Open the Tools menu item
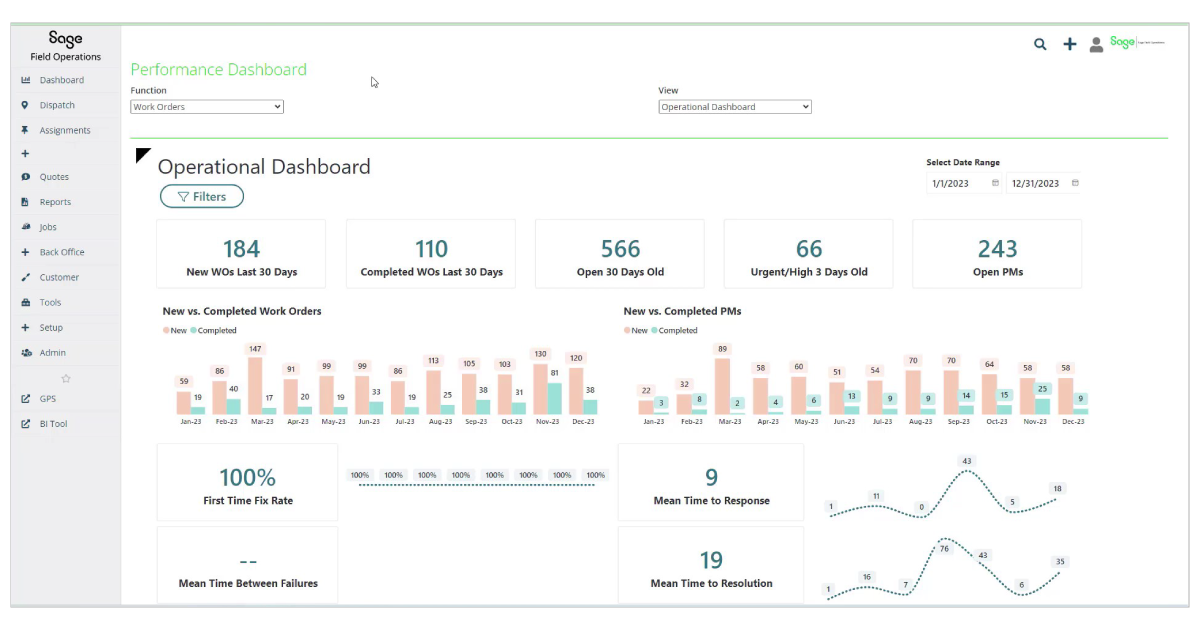 click(50, 302)
